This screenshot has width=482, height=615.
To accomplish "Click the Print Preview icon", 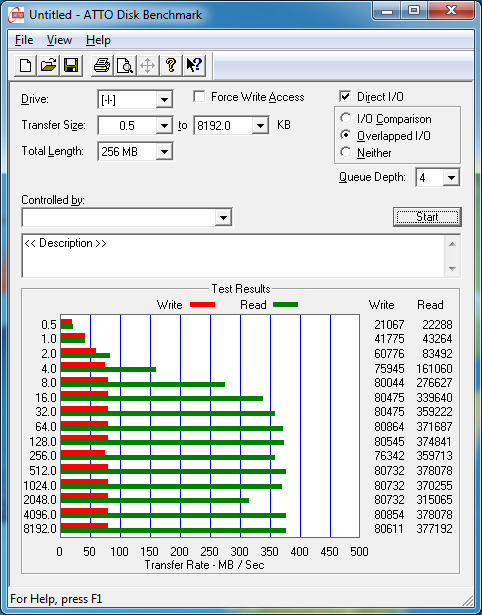I will coord(125,65).
